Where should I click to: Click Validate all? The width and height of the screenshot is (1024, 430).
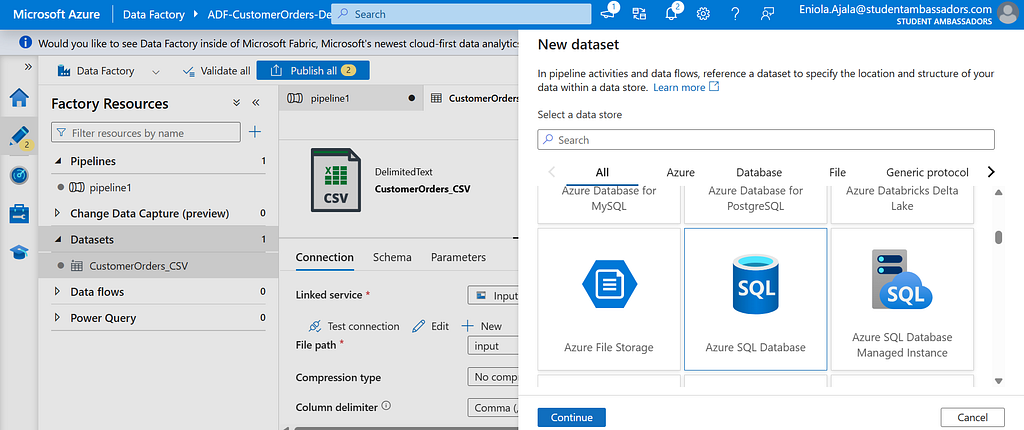(x=216, y=71)
